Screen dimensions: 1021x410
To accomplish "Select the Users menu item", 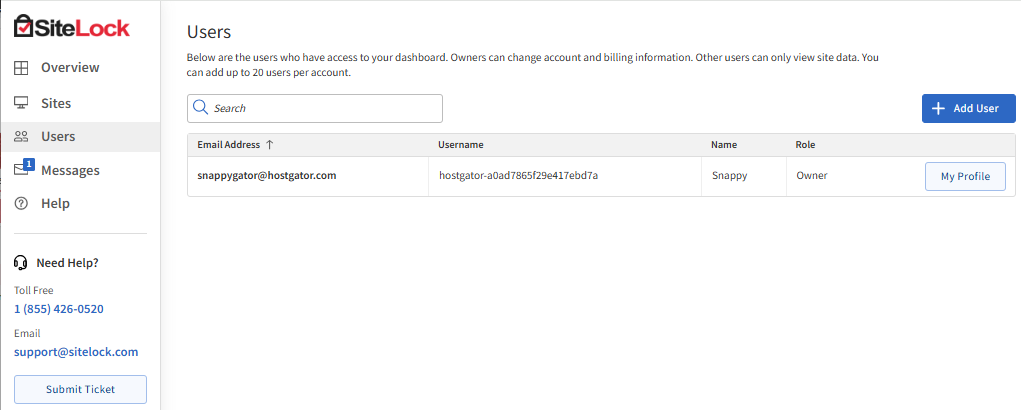I will pyautogui.click(x=81, y=137).
